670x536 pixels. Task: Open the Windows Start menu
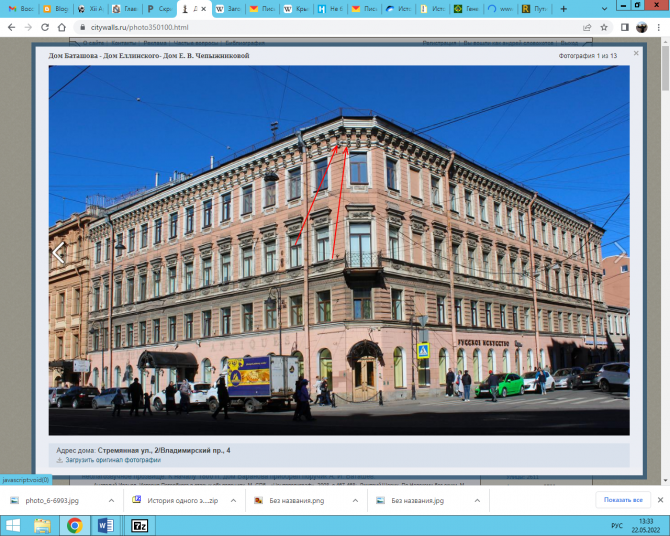13,524
